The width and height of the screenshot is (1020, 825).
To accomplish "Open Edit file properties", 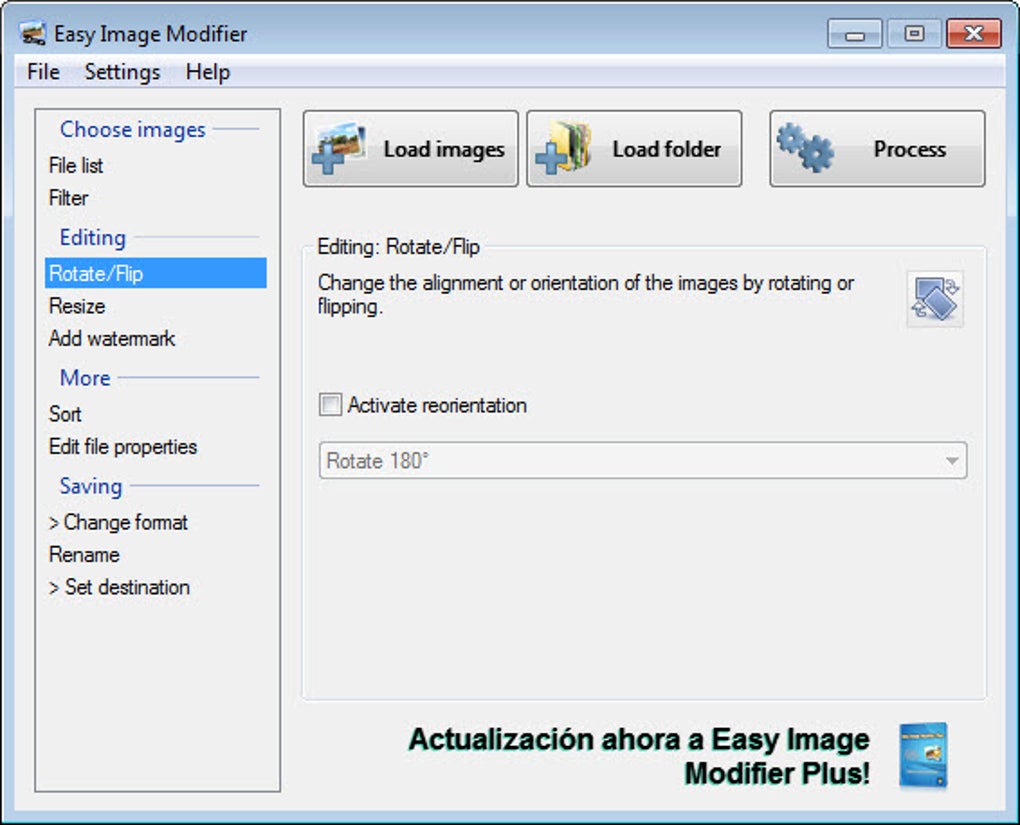I will 123,446.
